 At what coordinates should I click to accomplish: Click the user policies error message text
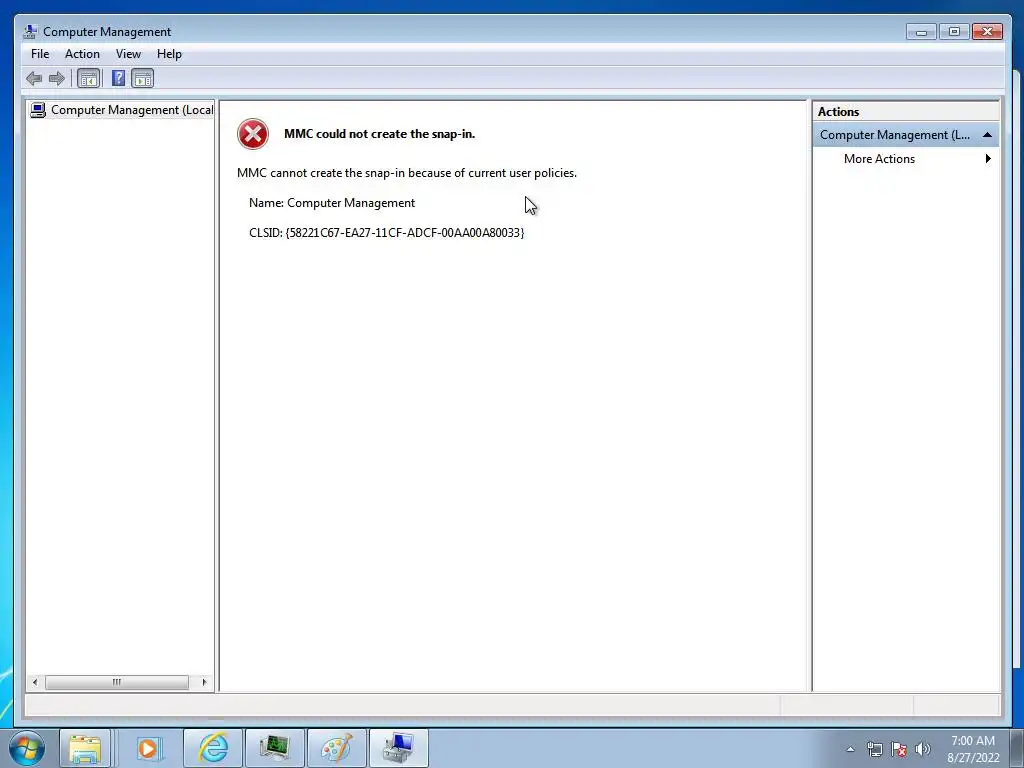pyautogui.click(x=407, y=173)
